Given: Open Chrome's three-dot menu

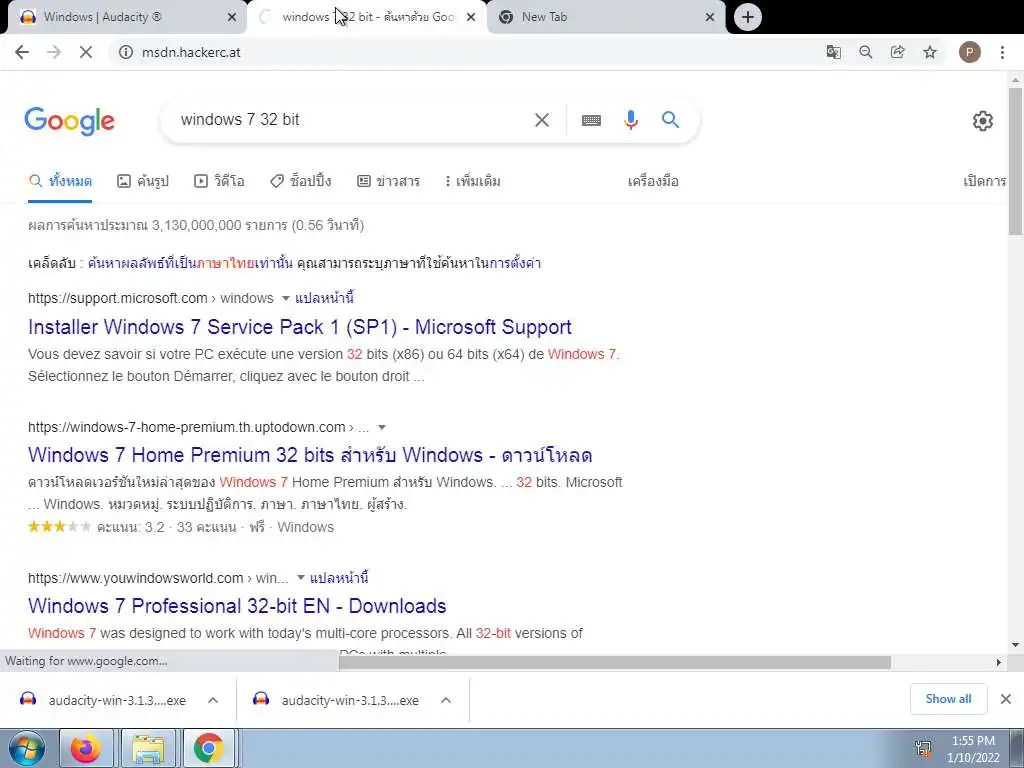Looking at the screenshot, I should point(1002,52).
